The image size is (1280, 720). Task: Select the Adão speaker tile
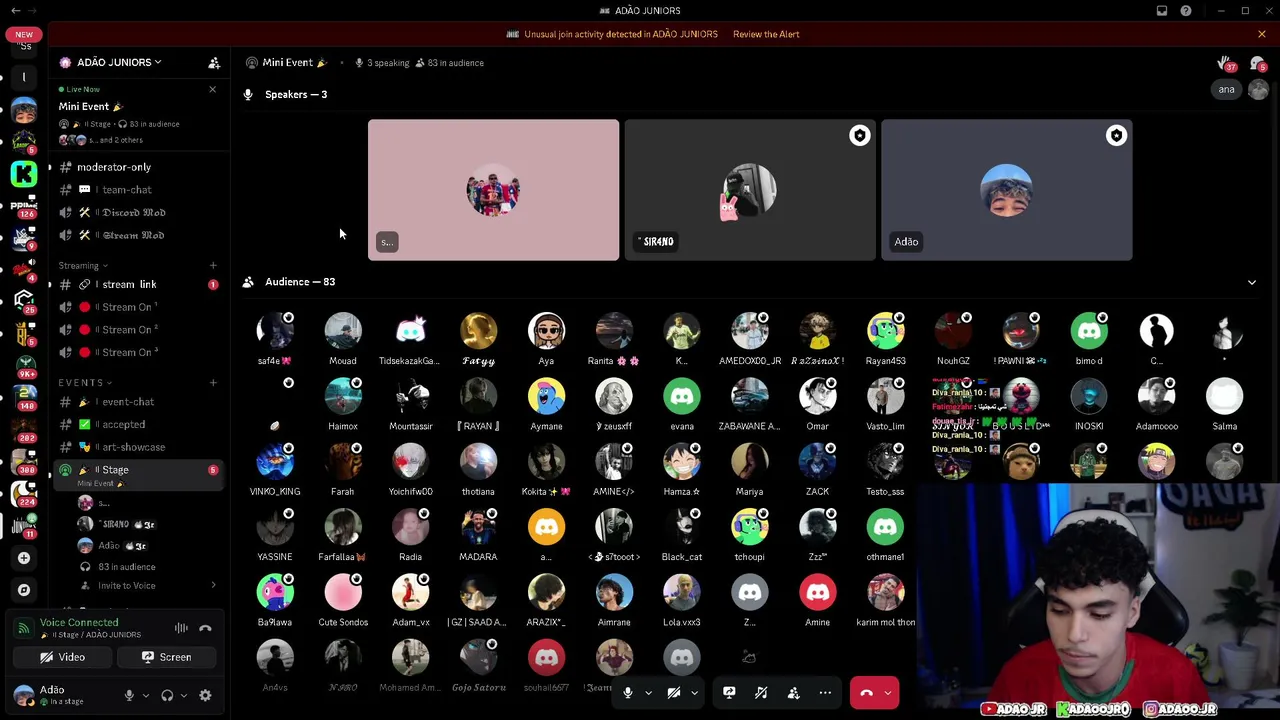coord(1007,190)
